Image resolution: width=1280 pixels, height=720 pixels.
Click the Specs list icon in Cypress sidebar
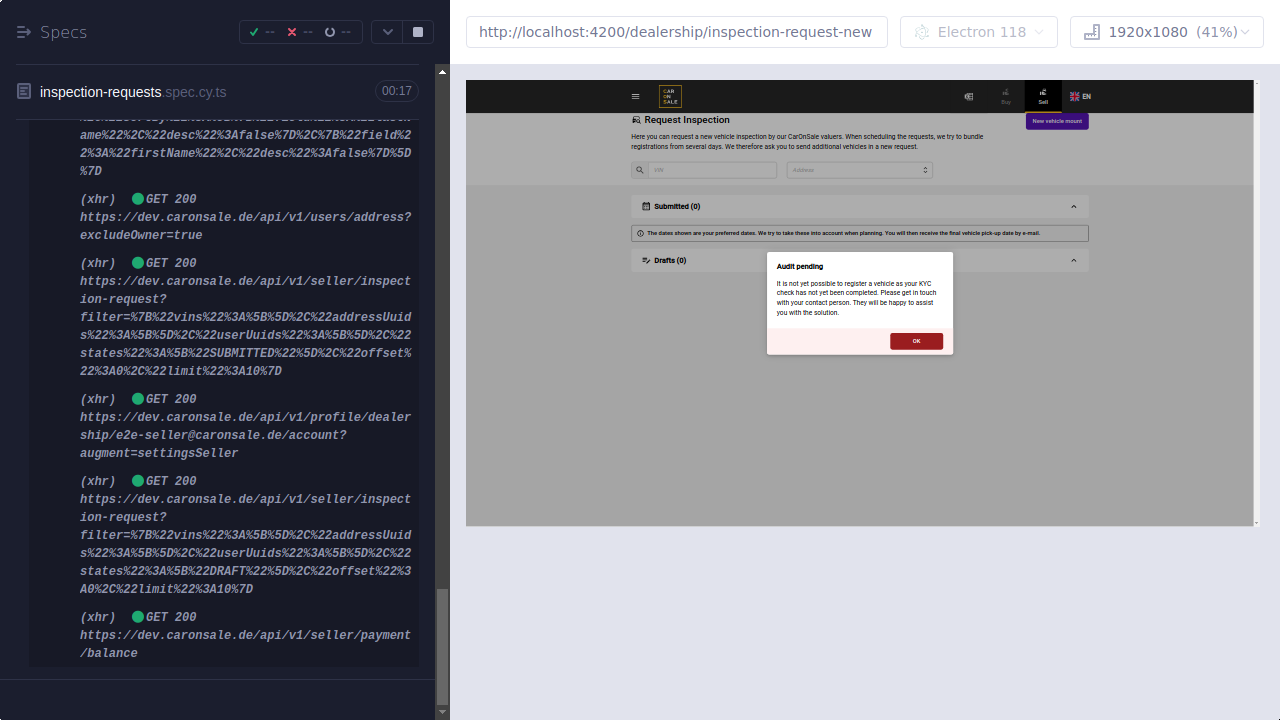pos(23,32)
